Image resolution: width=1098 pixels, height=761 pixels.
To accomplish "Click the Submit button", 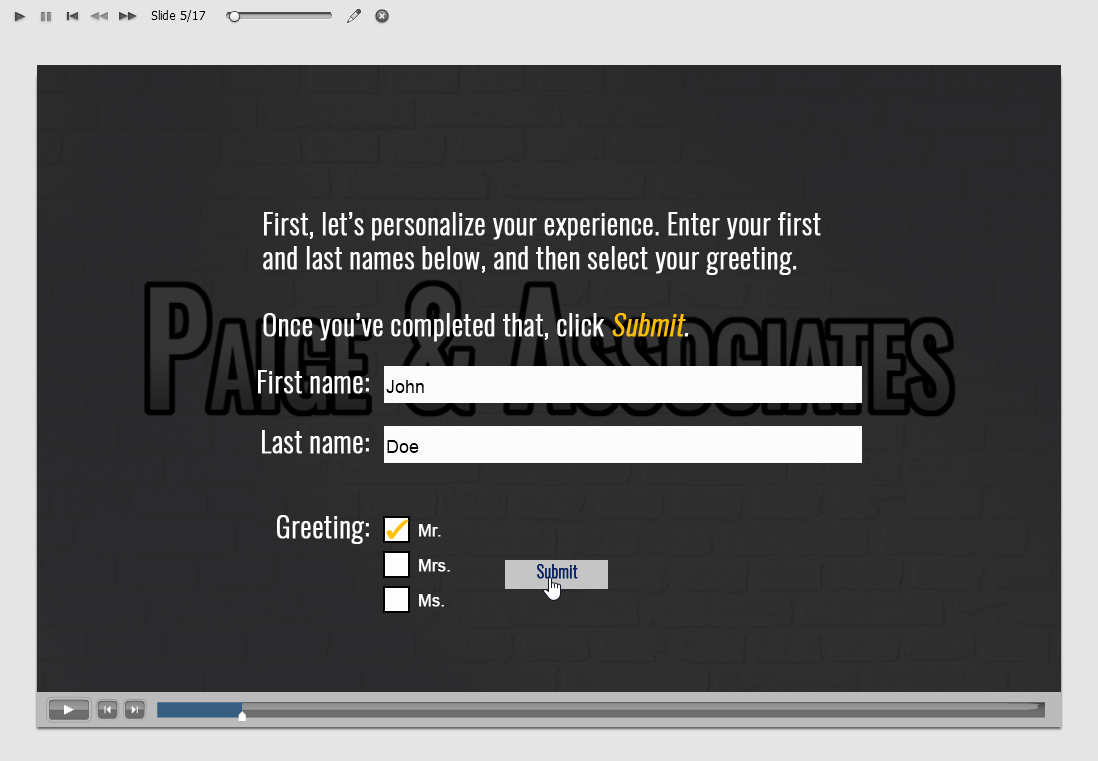I will coord(556,574).
